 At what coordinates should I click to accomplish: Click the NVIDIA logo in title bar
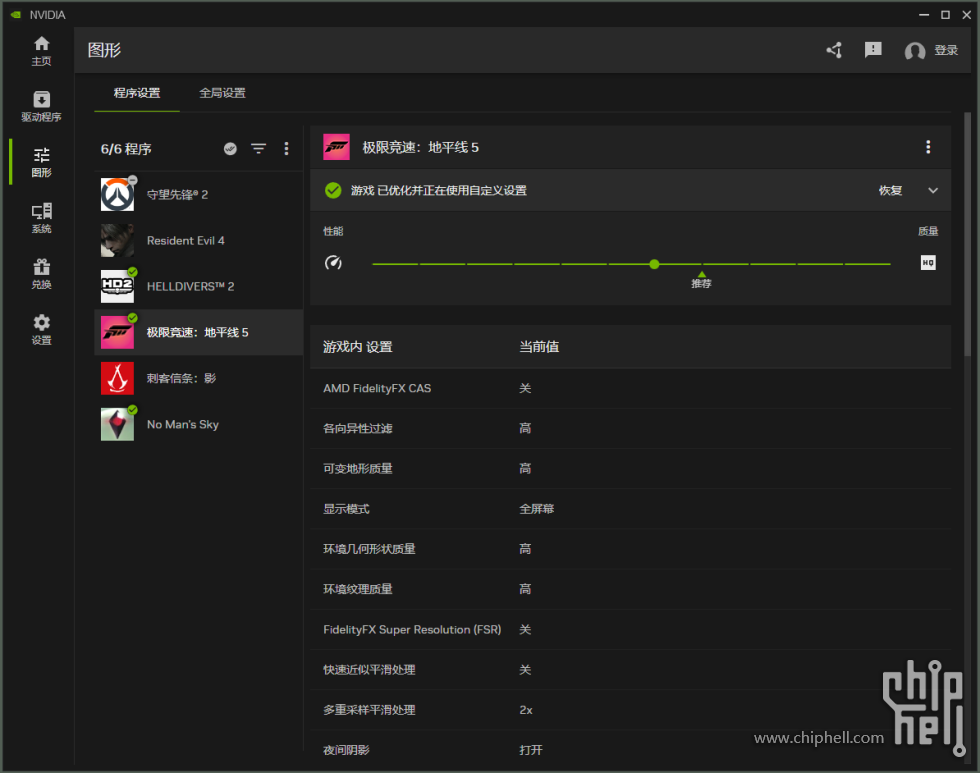tap(16, 14)
